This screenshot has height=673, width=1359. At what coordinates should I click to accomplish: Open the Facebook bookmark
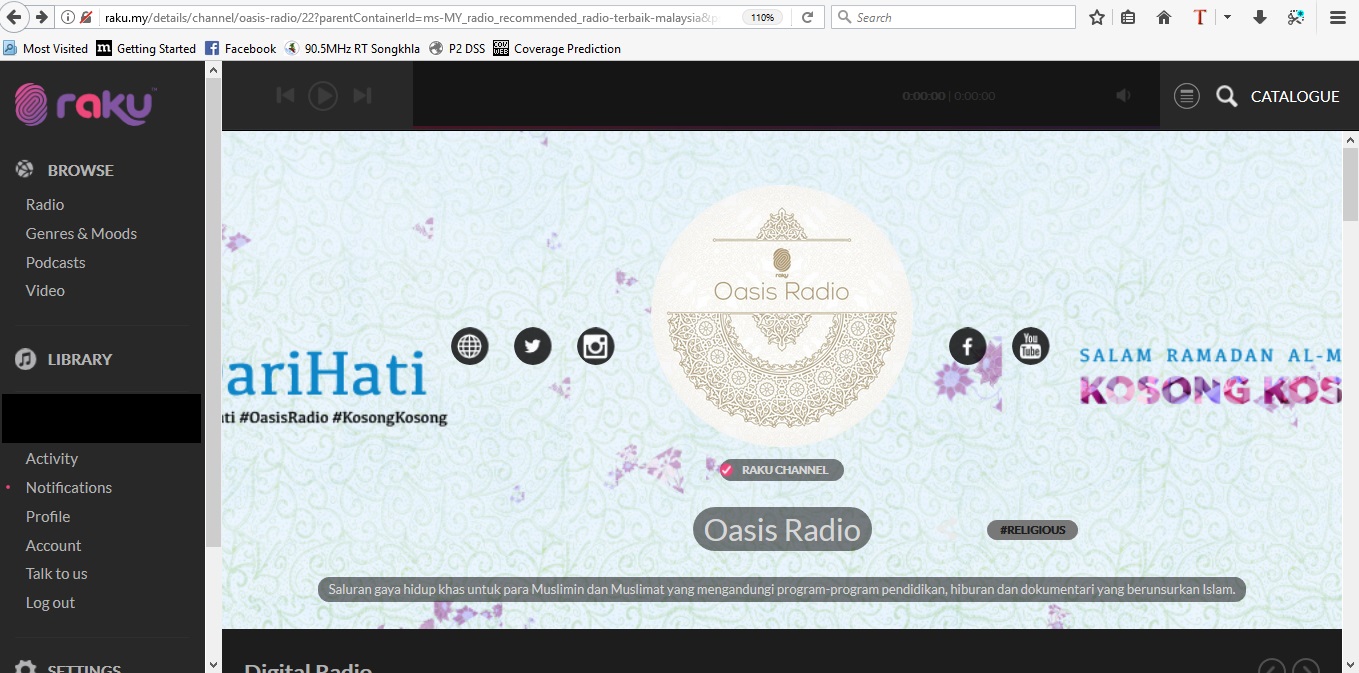click(240, 48)
